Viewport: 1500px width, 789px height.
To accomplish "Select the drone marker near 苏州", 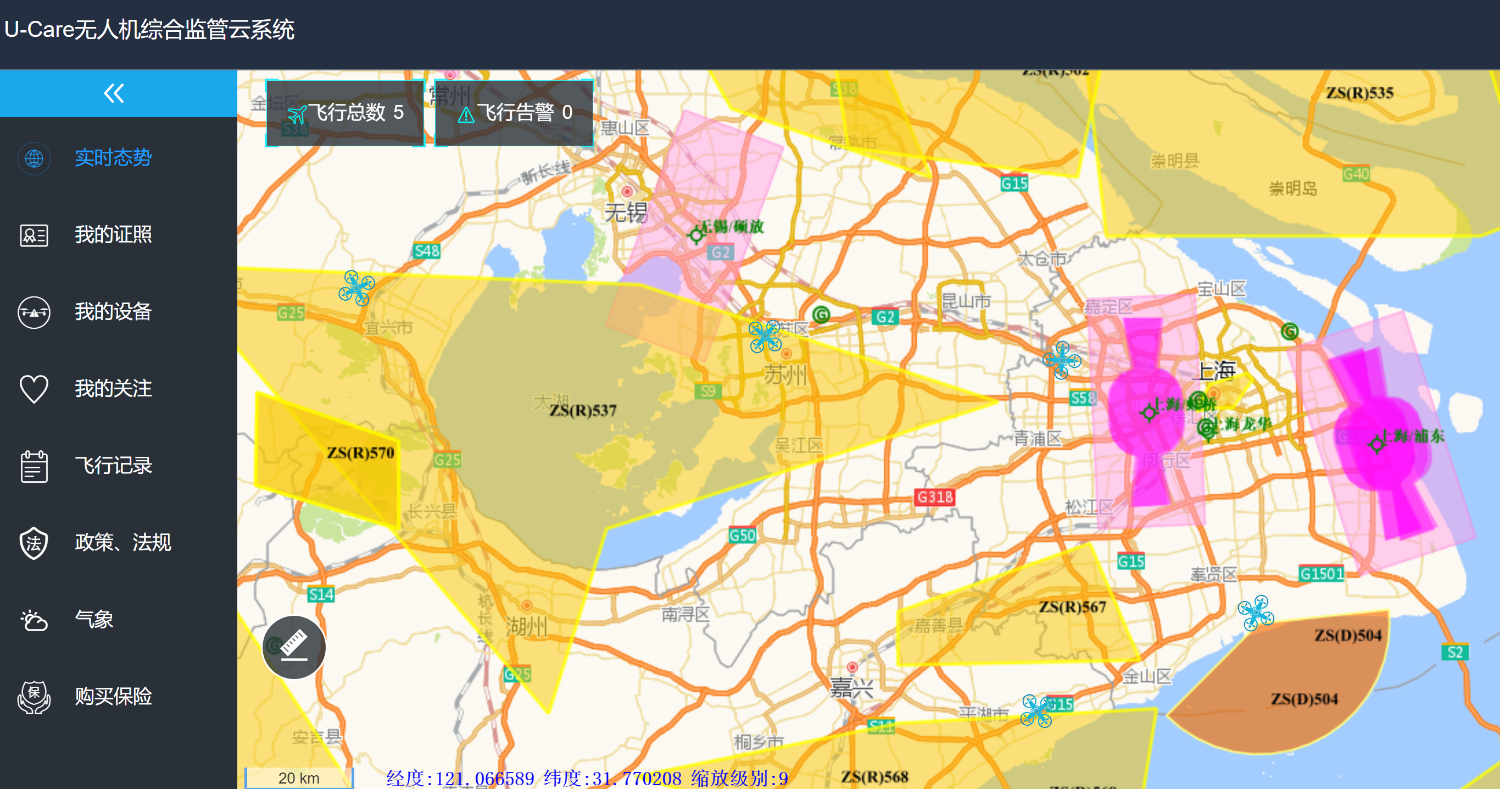I will coord(765,336).
